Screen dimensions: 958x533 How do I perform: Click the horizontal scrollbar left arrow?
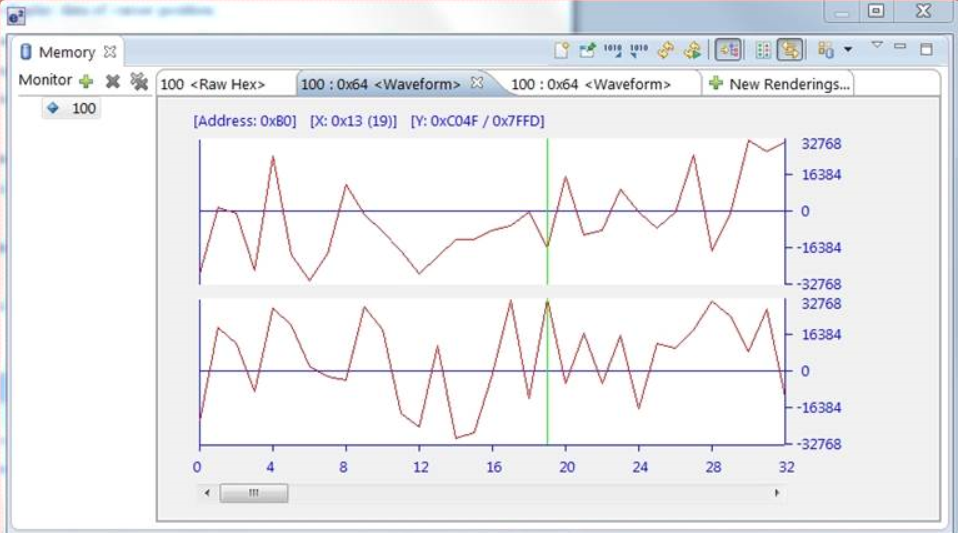(x=207, y=493)
